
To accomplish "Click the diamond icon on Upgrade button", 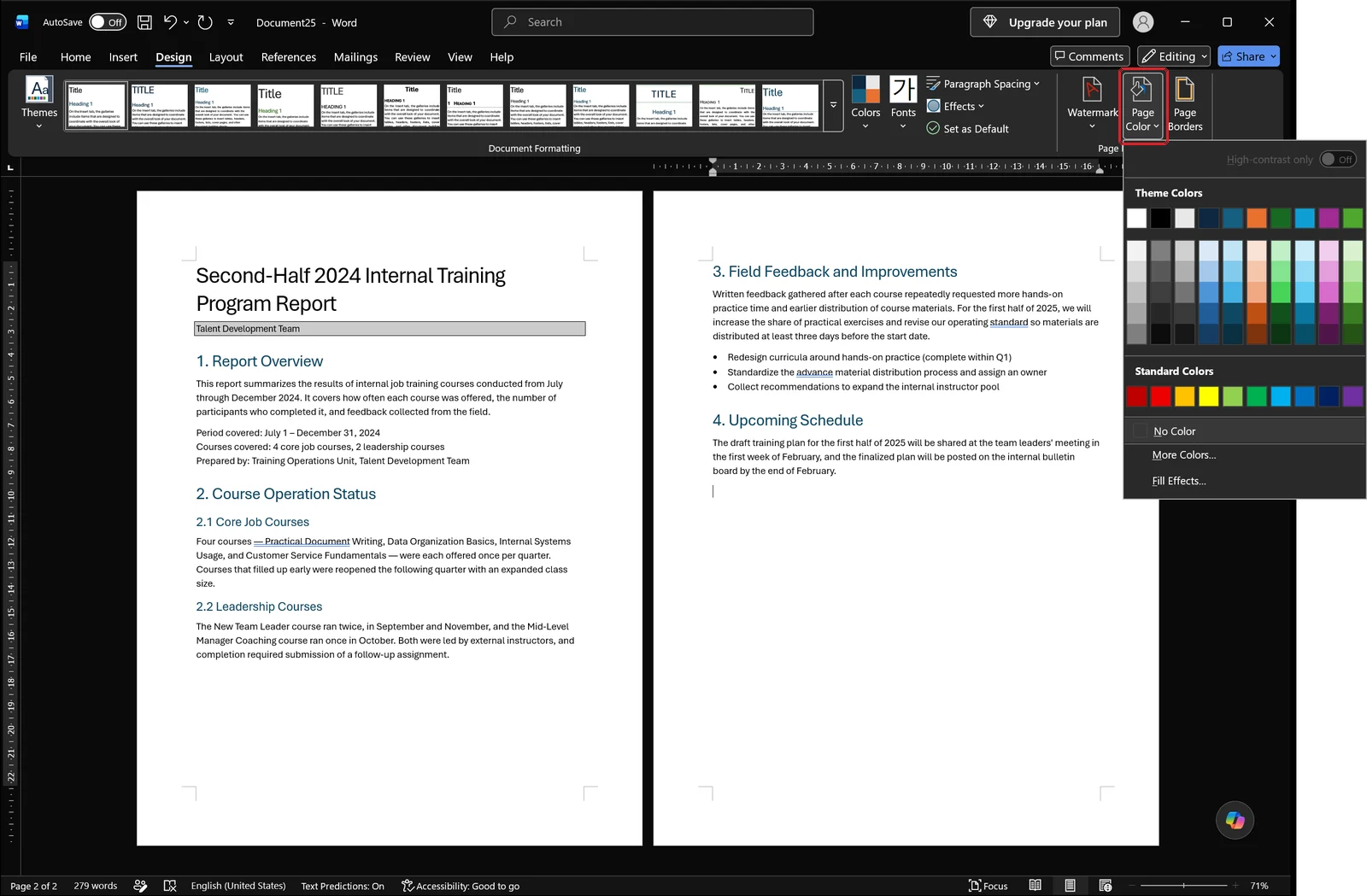I will coord(990,22).
